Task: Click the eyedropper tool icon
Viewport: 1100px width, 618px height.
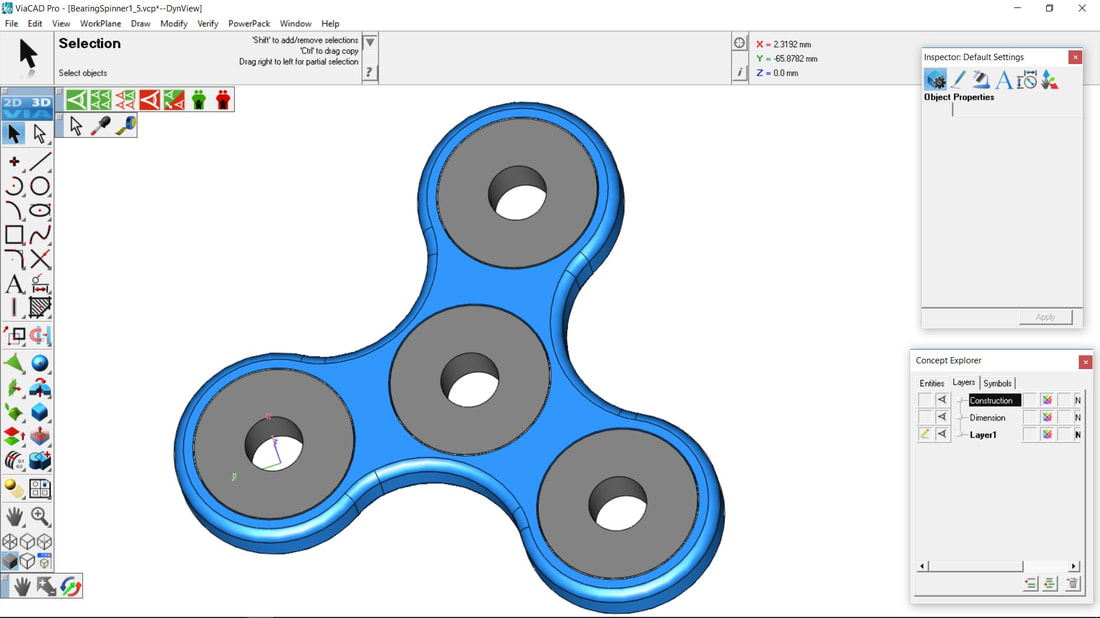Action: coord(101,126)
